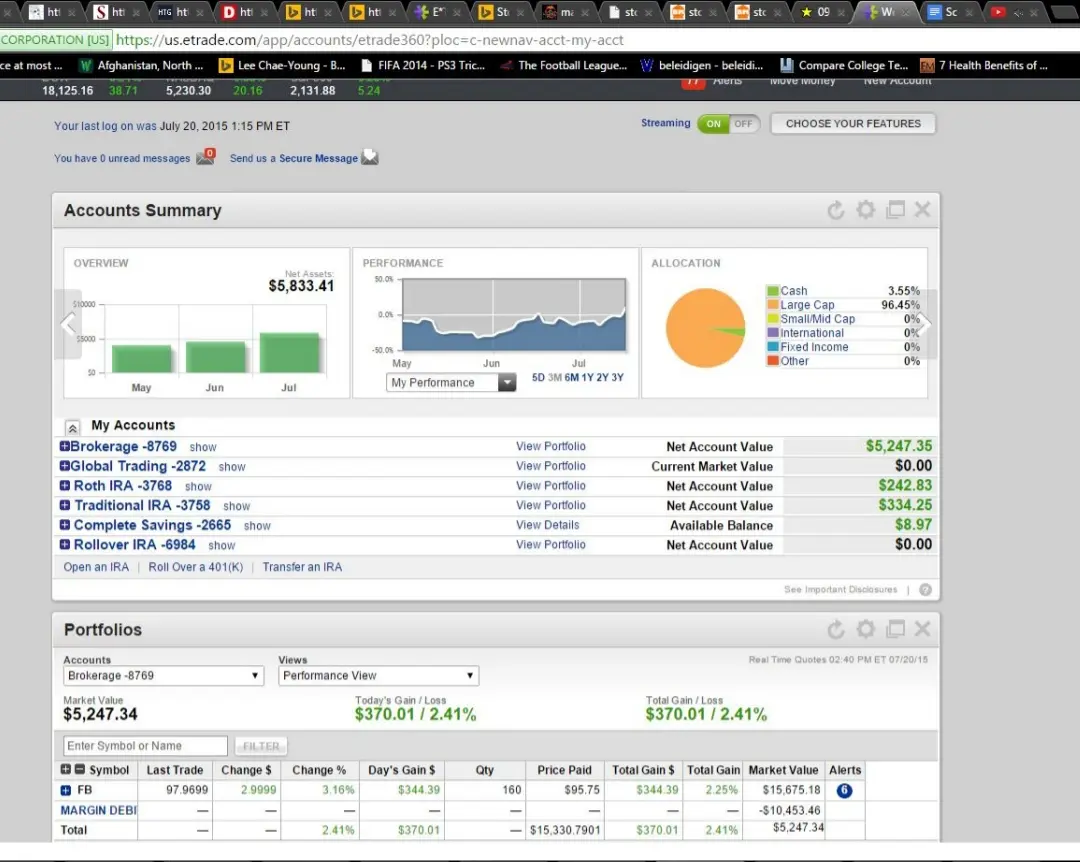Screen dimensions: 1080x862
Task: Open the My Performance dropdown
Action: click(x=450, y=382)
